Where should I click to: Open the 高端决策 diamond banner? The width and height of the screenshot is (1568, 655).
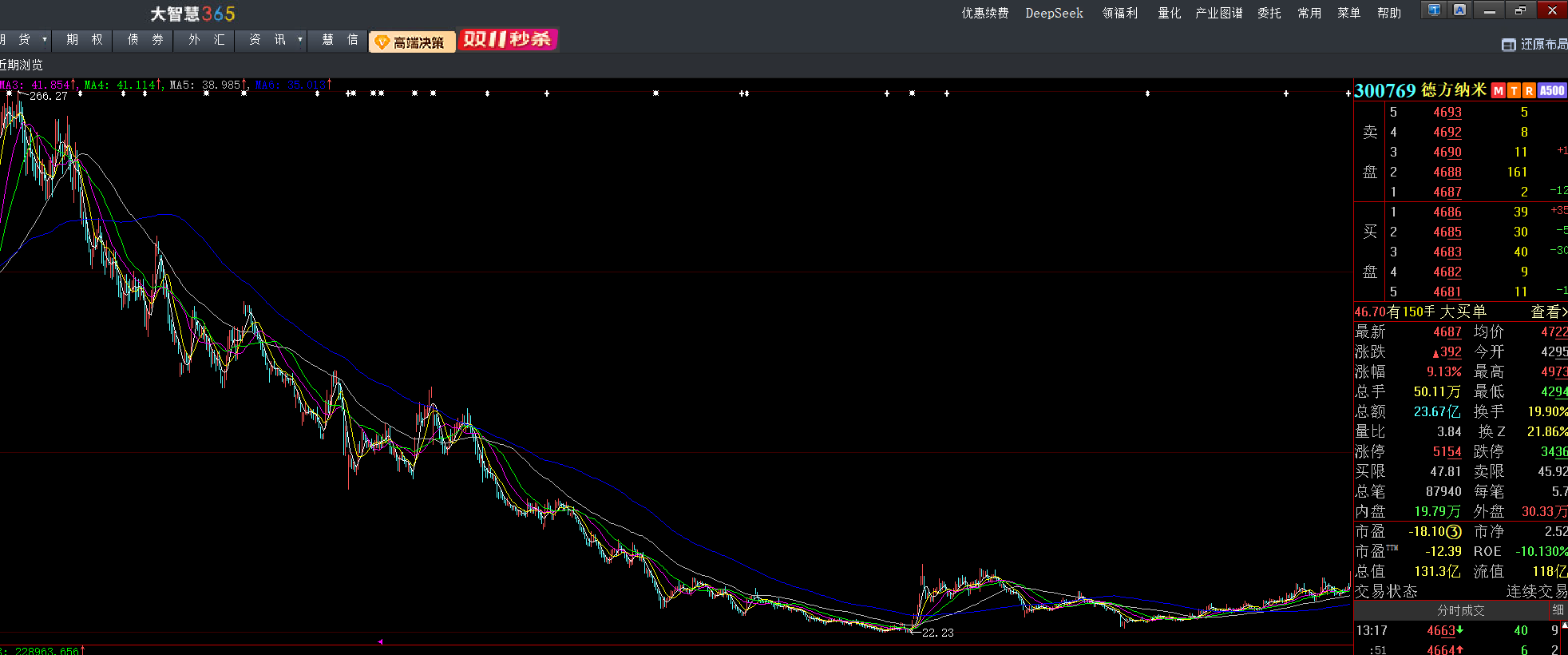click(412, 42)
